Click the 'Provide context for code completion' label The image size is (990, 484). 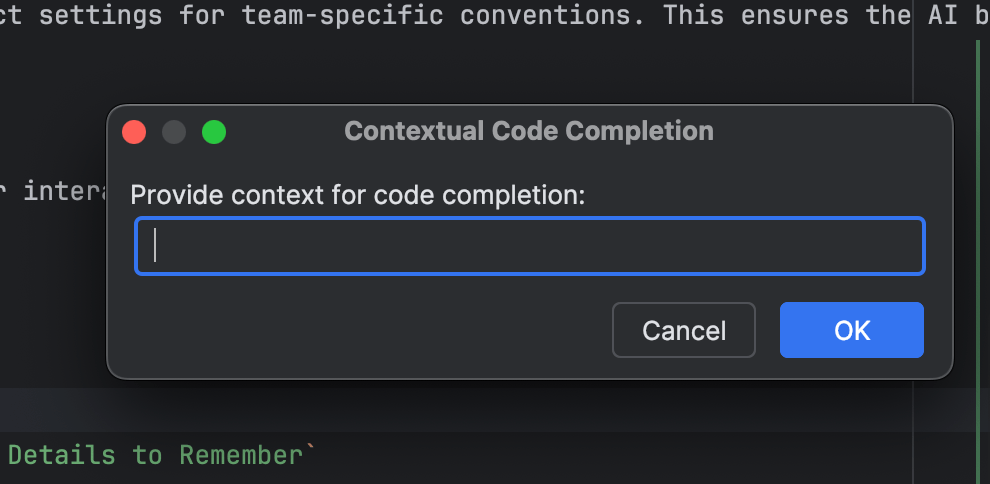coord(357,195)
